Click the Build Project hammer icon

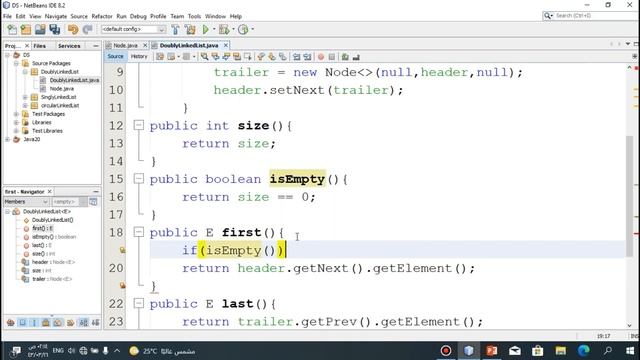[x=176, y=29]
